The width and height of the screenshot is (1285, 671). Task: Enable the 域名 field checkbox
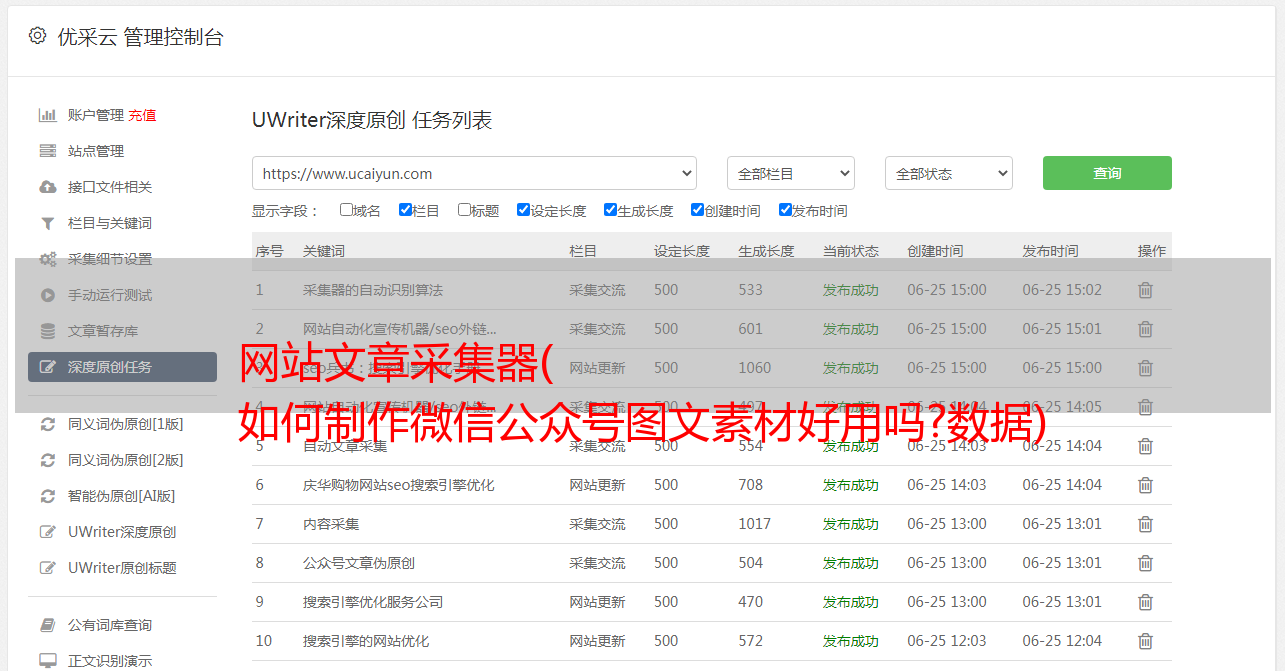coord(346,210)
